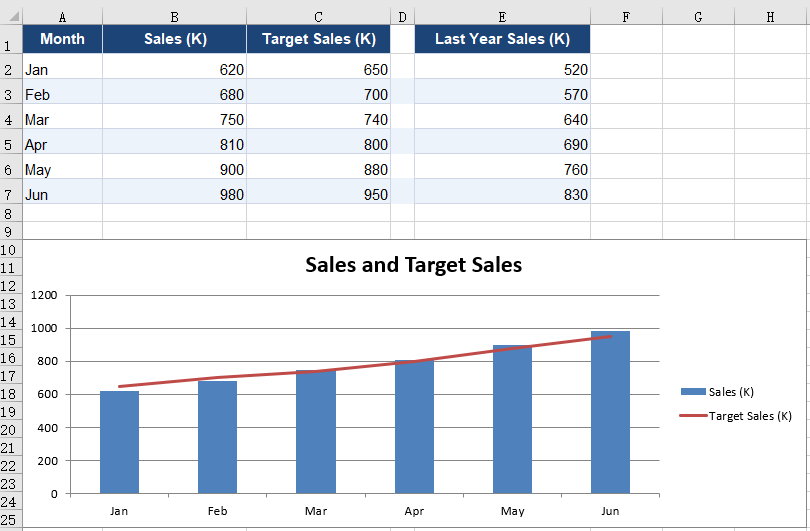The width and height of the screenshot is (810, 531).
Task: Click the cell with value 980
Action: point(175,192)
